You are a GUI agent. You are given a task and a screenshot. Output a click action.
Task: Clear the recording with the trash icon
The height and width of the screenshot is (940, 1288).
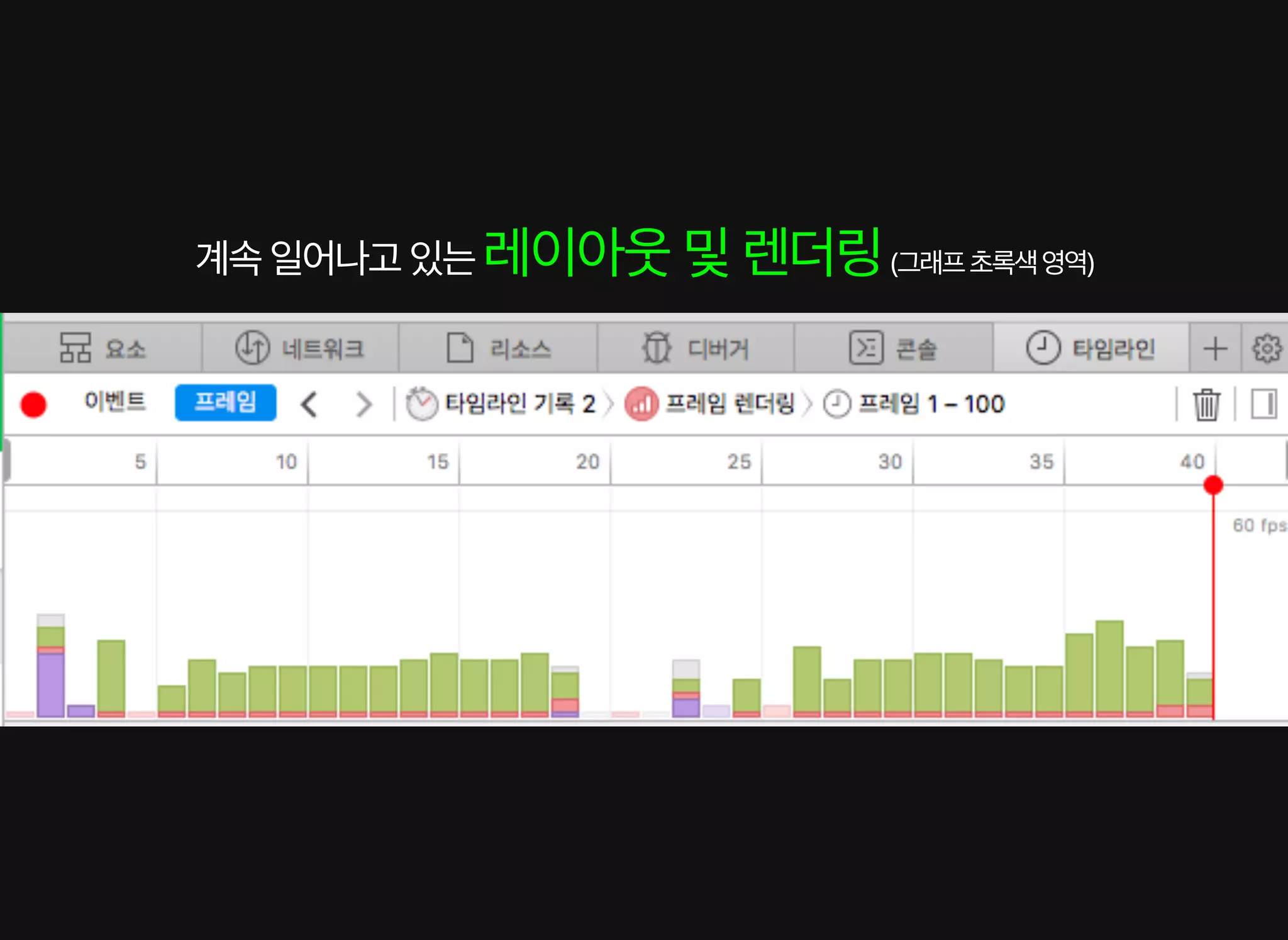pyautogui.click(x=1206, y=404)
